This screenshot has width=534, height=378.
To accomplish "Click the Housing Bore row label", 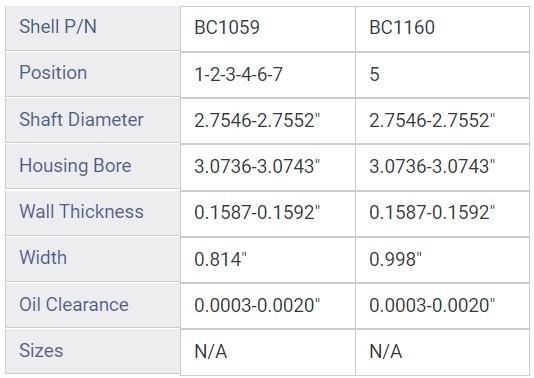I will (93, 166).
